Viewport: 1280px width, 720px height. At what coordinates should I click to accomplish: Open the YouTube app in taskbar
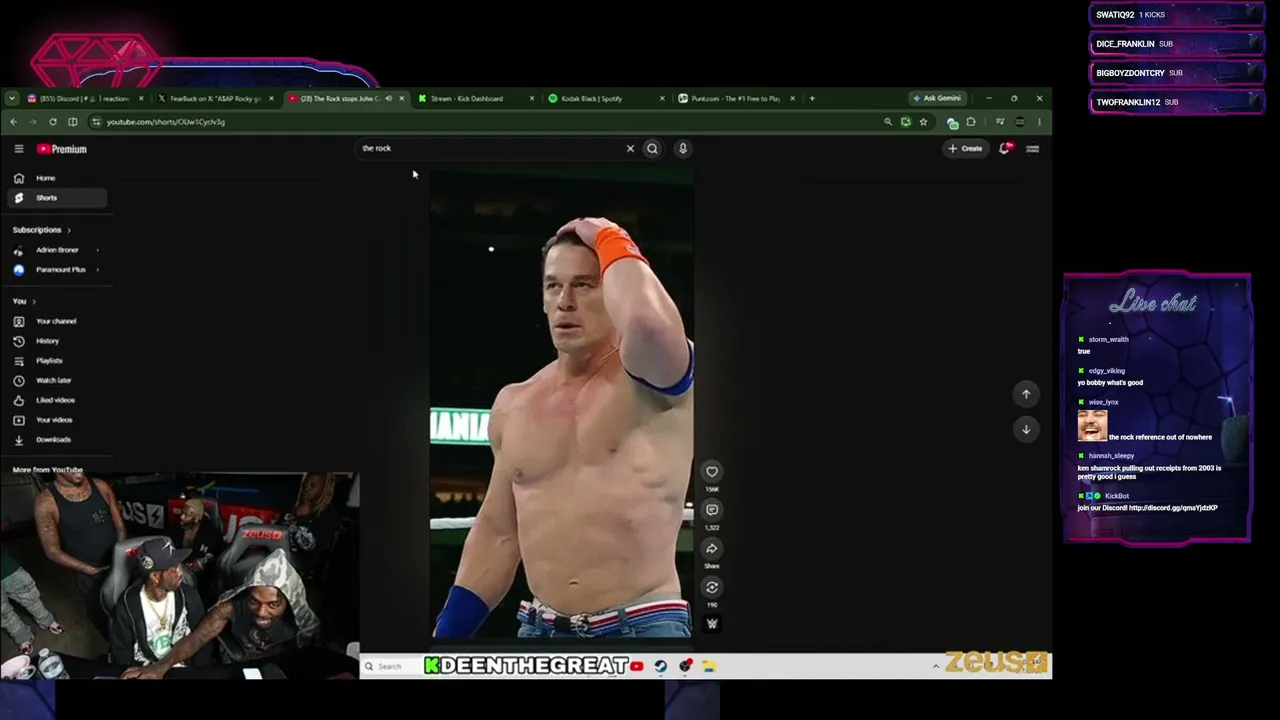pyautogui.click(x=637, y=667)
